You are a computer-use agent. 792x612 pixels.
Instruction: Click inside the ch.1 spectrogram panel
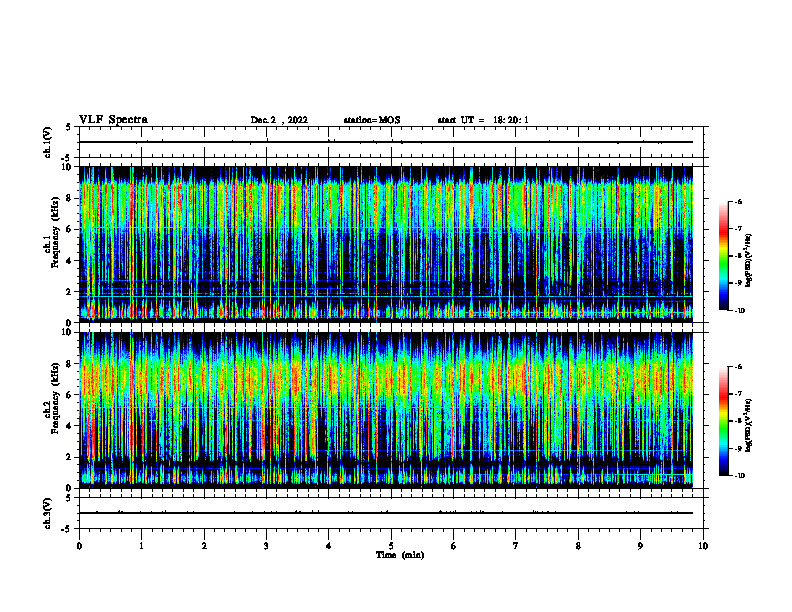coord(385,244)
